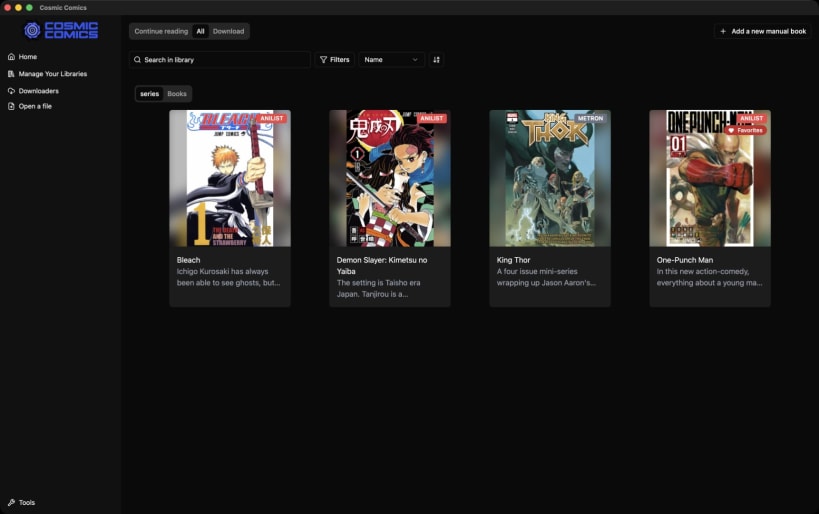Click the Favorites heart badge

coord(745,130)
